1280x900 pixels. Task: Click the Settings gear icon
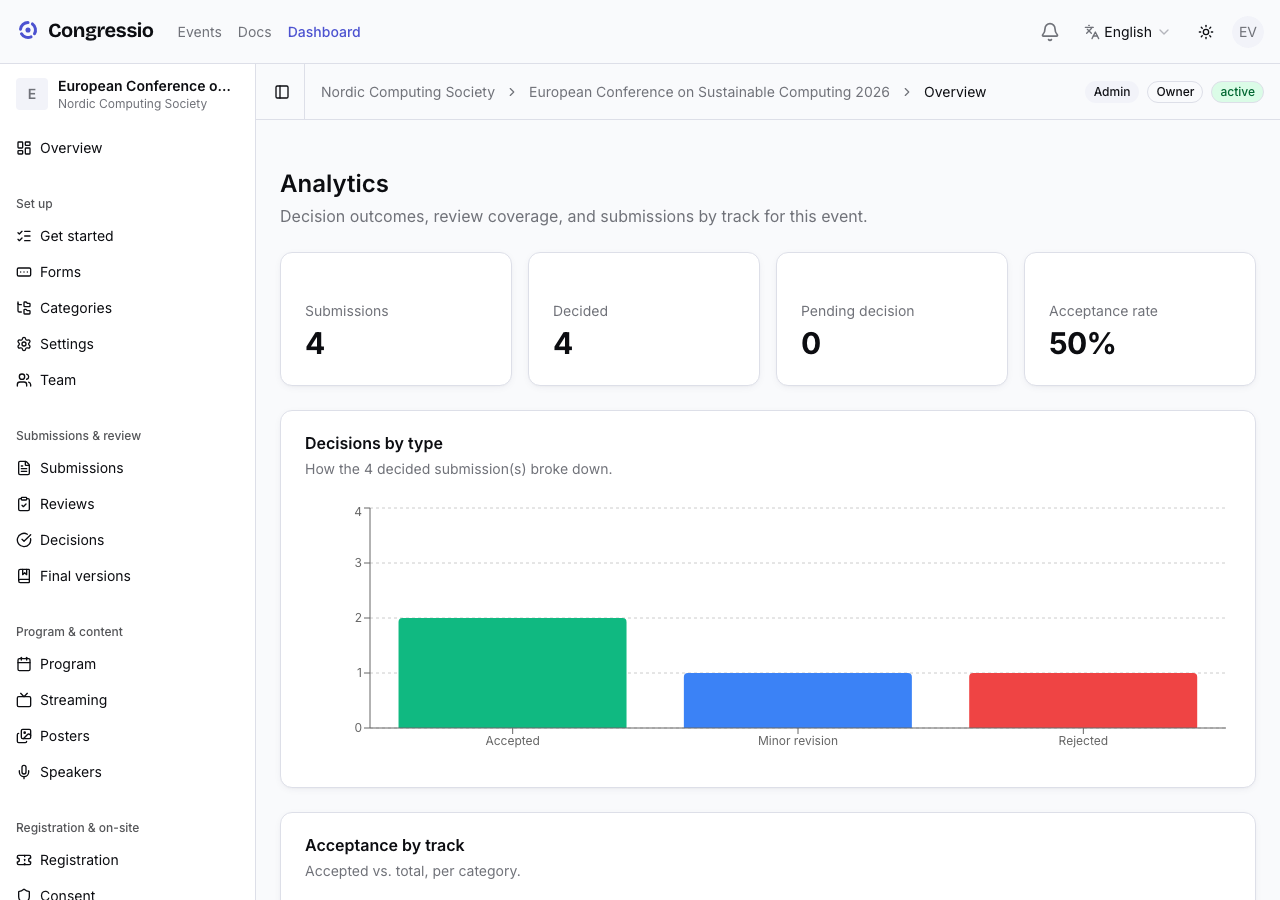click(24, 344)
